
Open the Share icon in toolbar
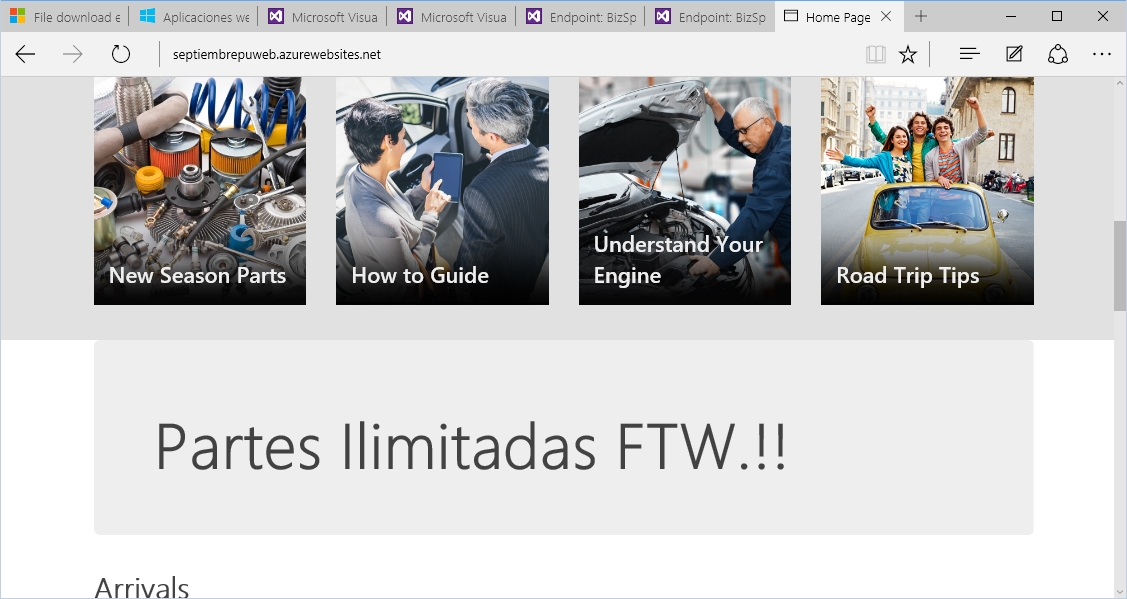pyautogui.click(x=1058, y=54)
